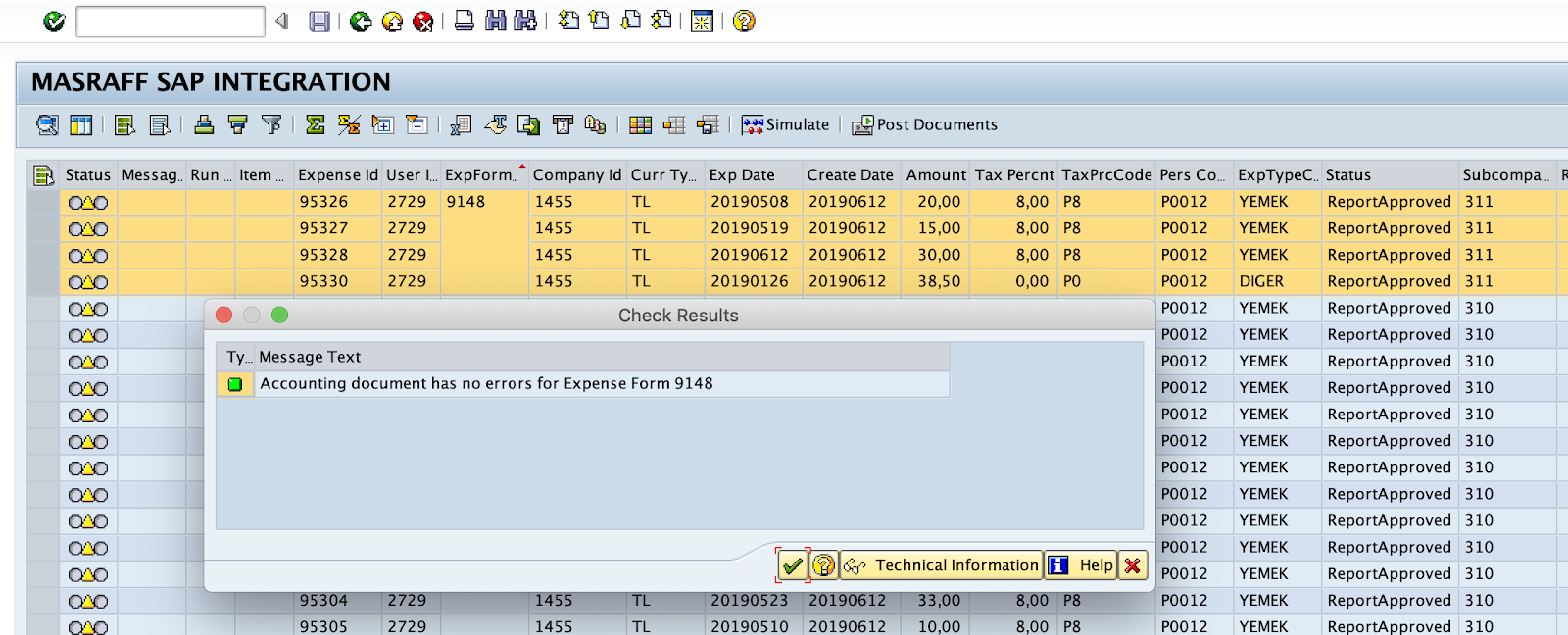Sort descending using the grid toolbar icon
The width and height of the screenshot is (1568, 635).
[237, 124]
